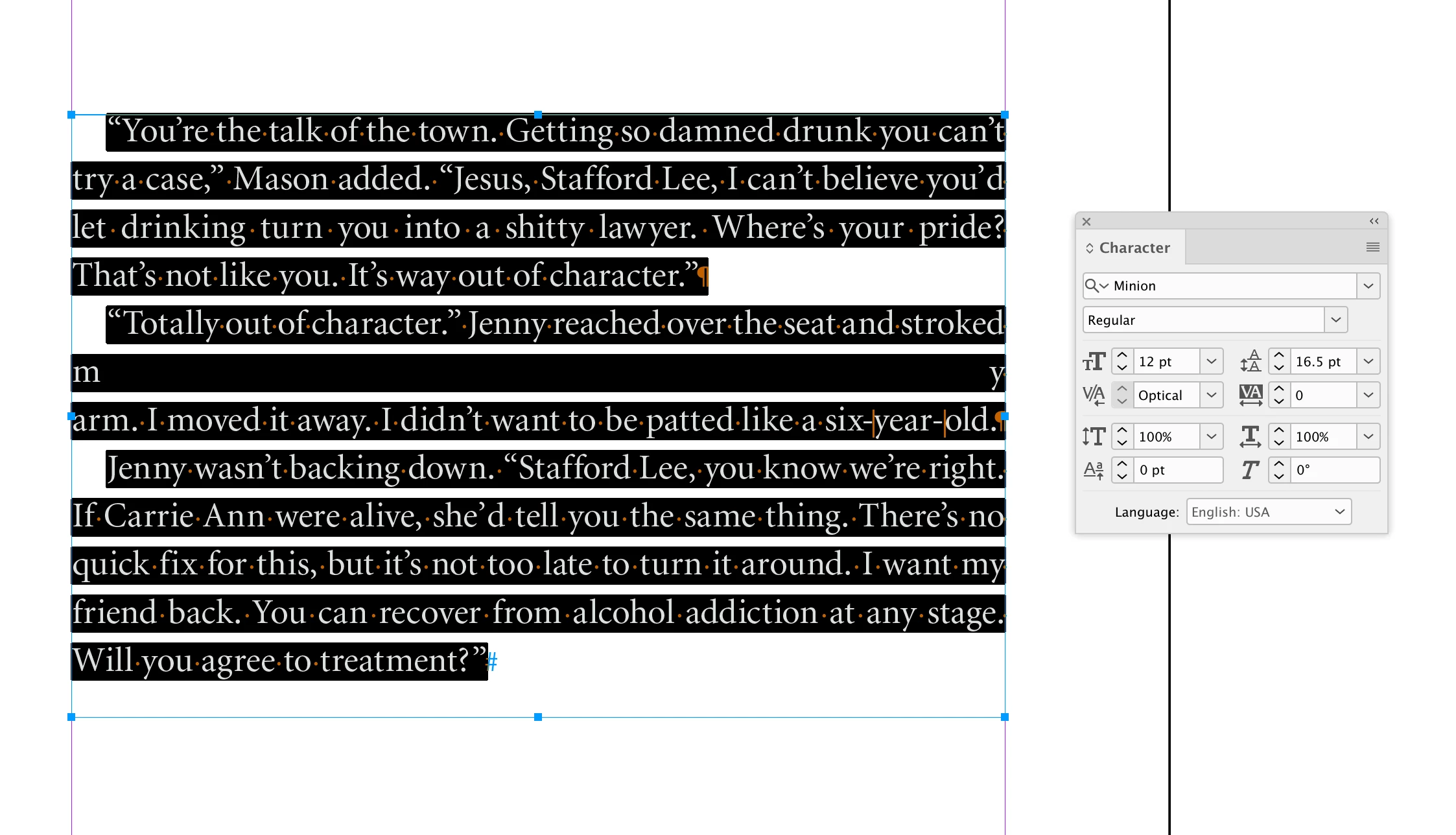
Task: Click the font size icon
Action: (x=1094, y=362)
